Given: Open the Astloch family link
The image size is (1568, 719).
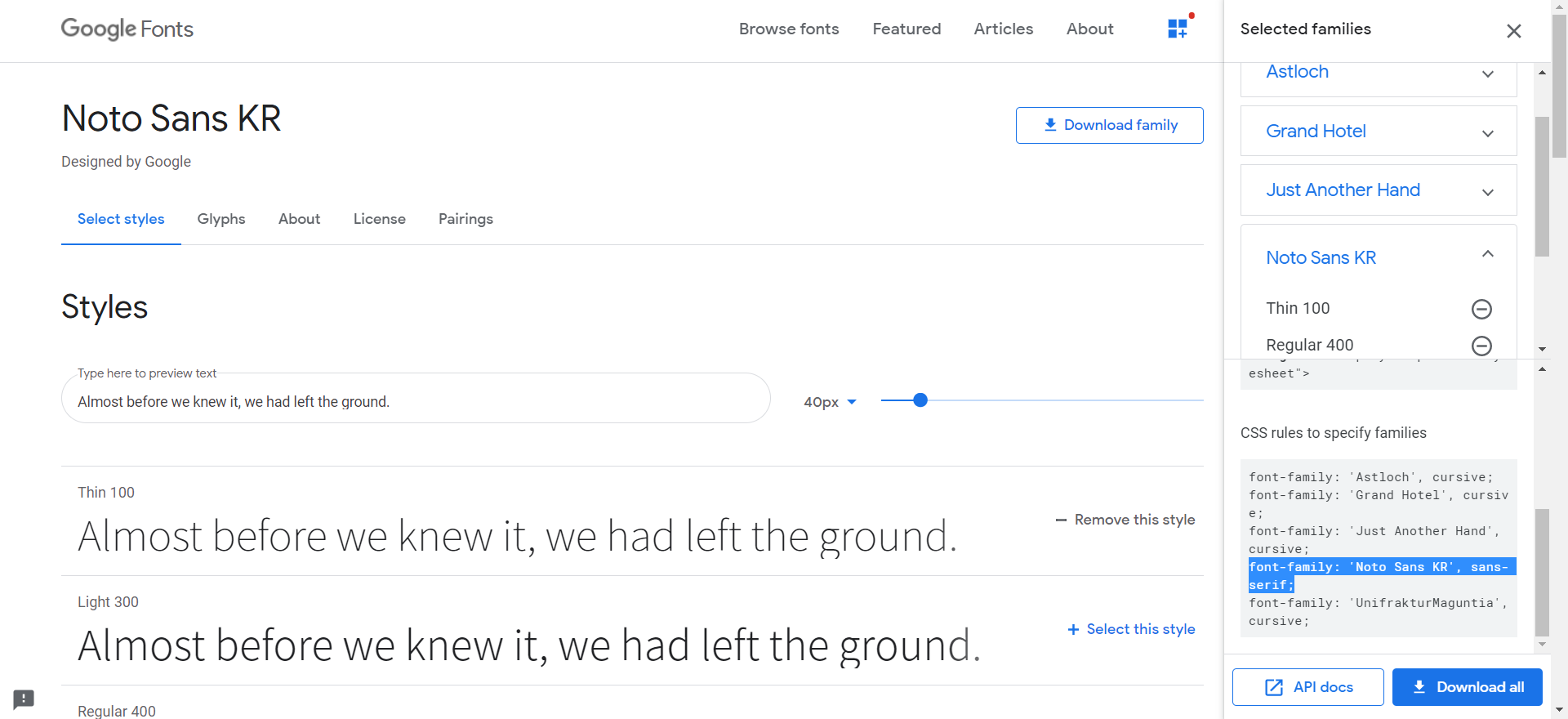Looking at the screenshot, I should tap(1297, 72).
